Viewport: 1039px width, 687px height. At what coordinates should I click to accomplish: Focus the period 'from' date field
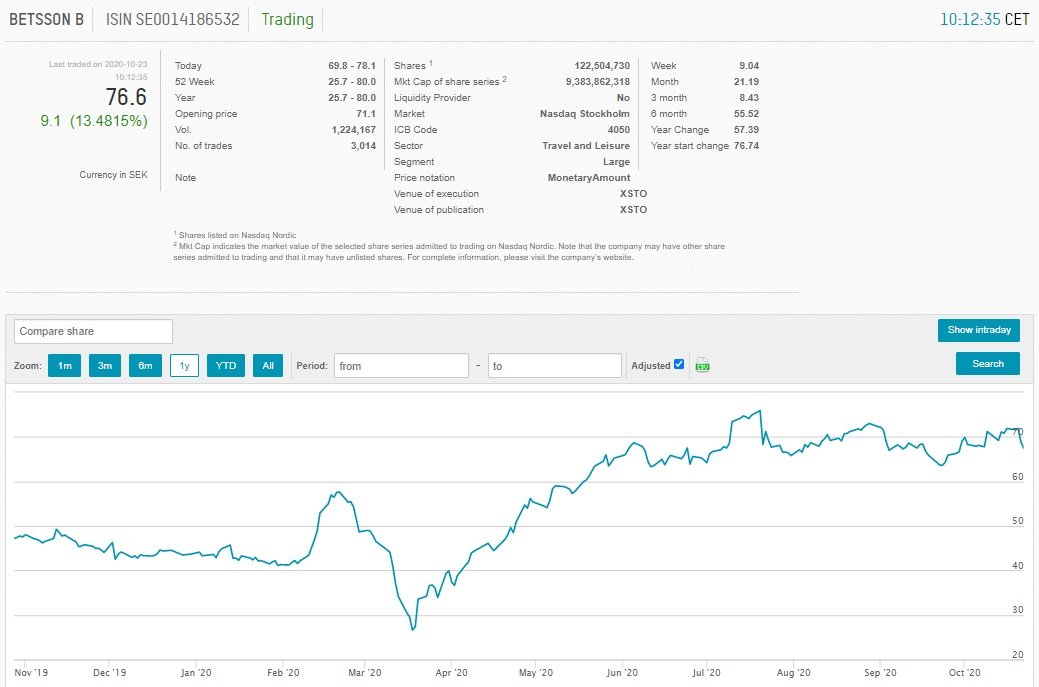[x=401, y=366]
